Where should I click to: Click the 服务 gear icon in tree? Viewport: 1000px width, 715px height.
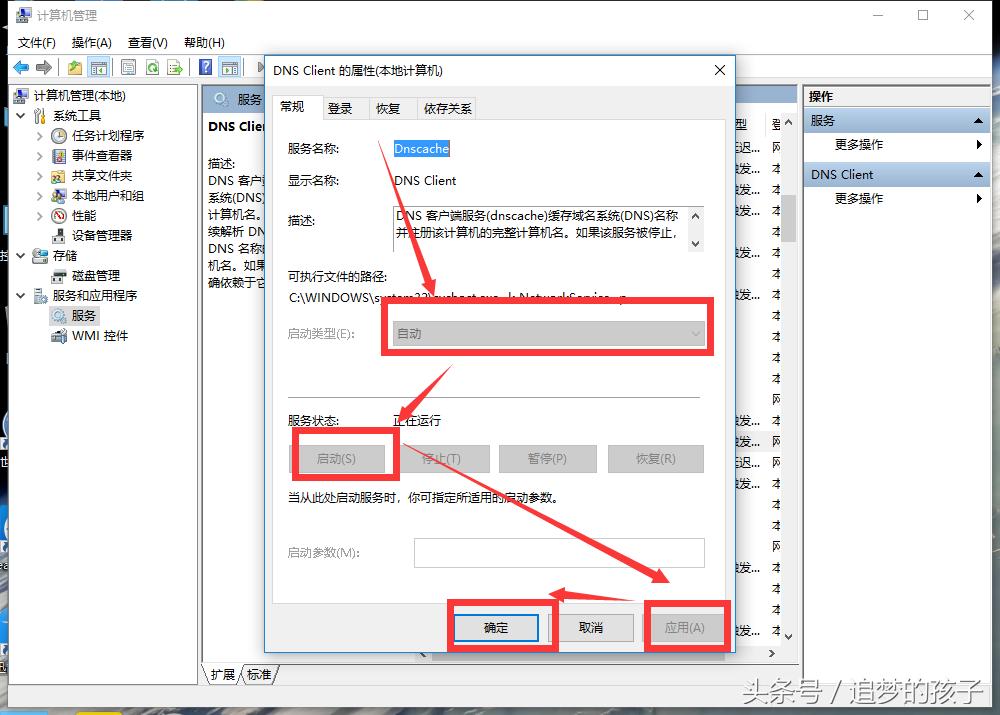[59, 316]
